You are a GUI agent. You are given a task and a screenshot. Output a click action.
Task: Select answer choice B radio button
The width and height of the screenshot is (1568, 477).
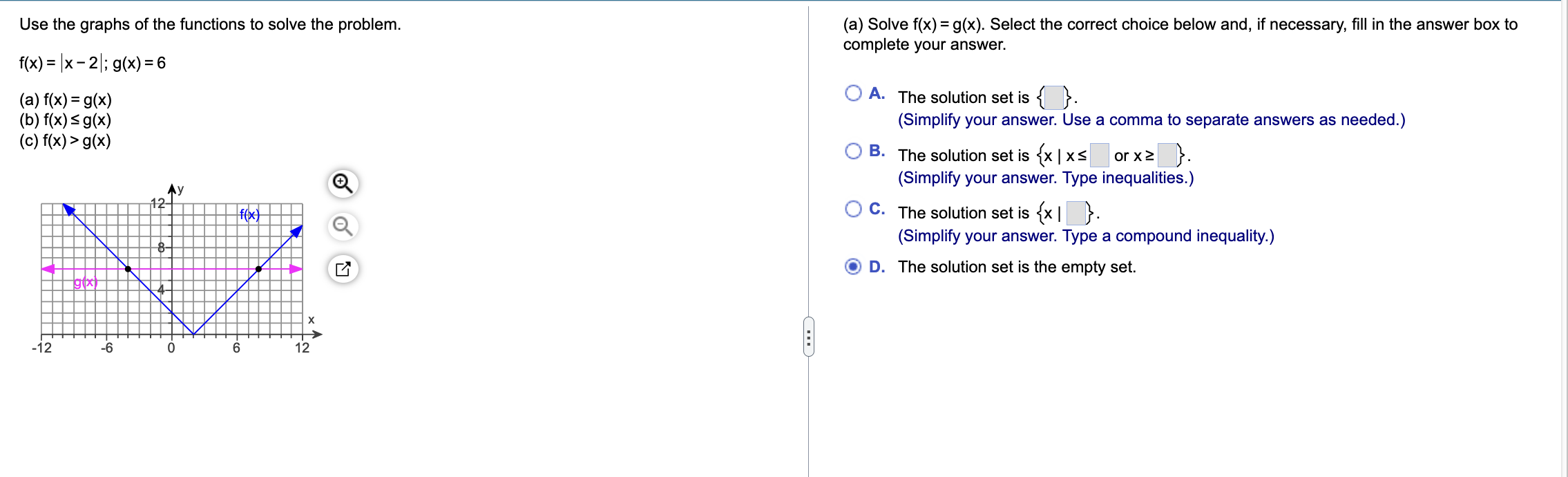[852, 151]
